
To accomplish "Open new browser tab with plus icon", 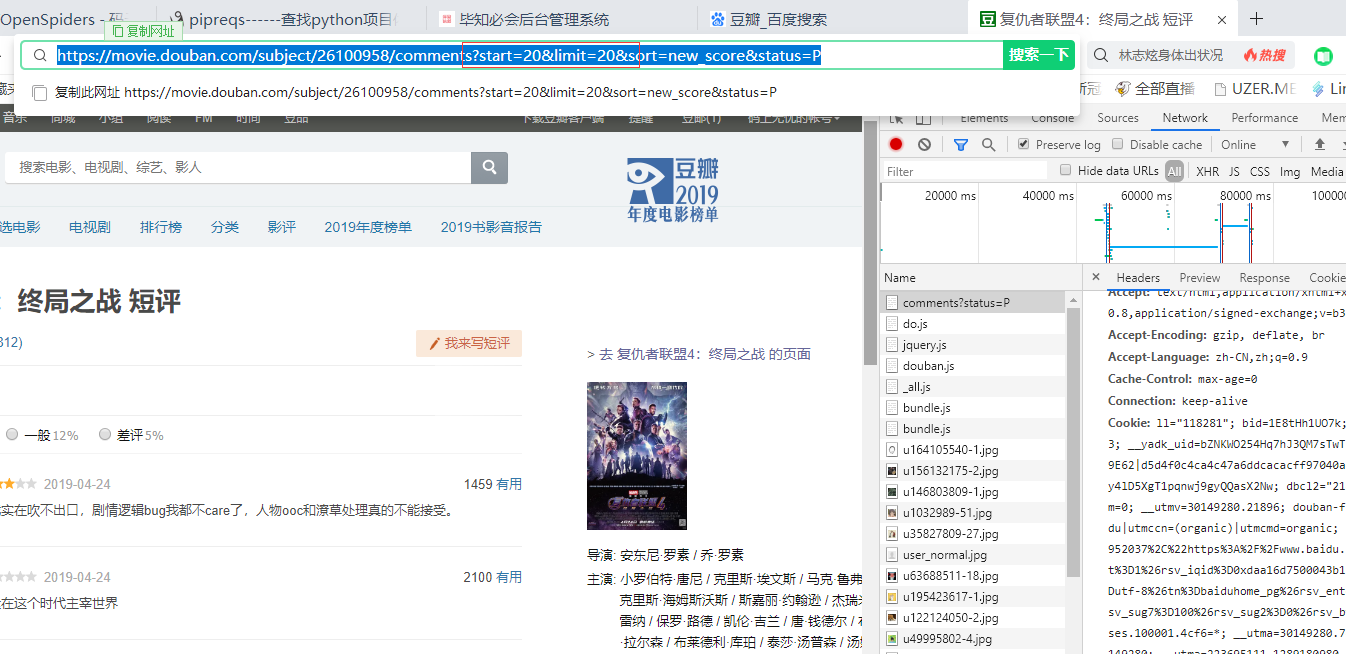I will [1257, 19].
